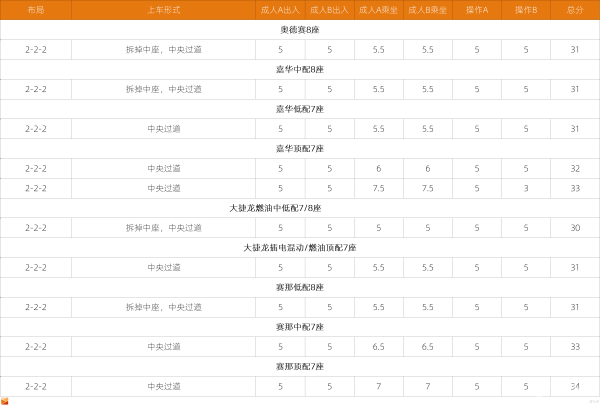This screenshot has width=600, height=407.
Task: Select the 嘉华顶配7座 section title
Action: (x=300, y=148)
